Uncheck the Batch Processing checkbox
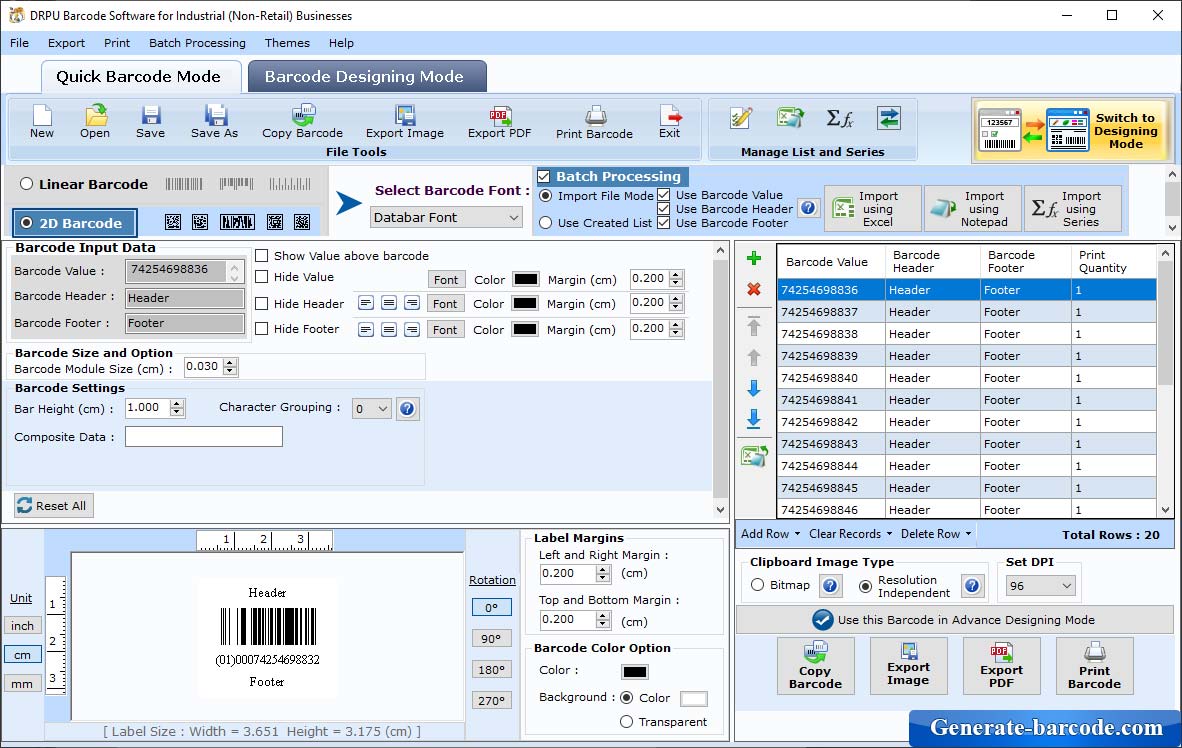The image size is (1182, 748). 544,176
